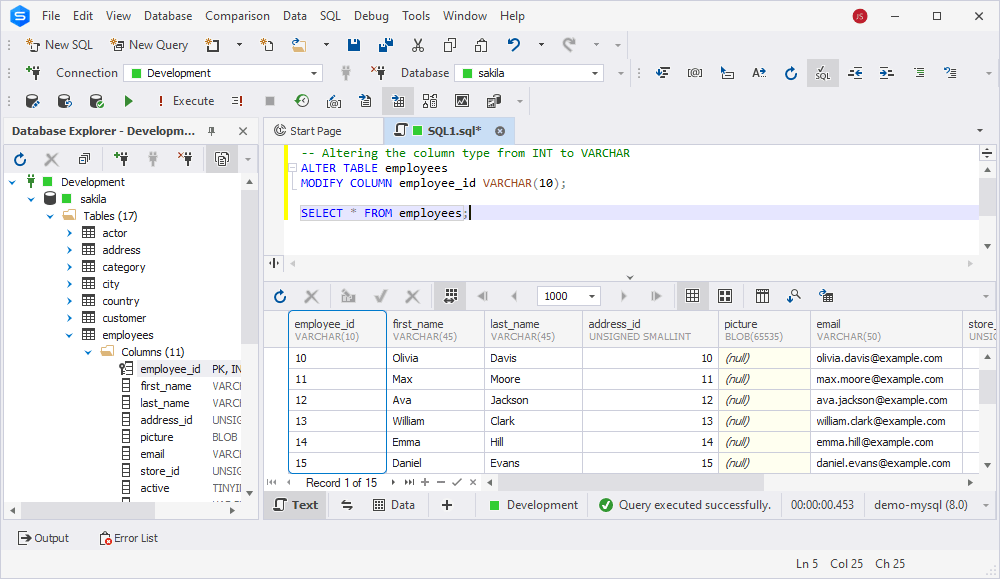Open quick search in data grid

point(795,295)
